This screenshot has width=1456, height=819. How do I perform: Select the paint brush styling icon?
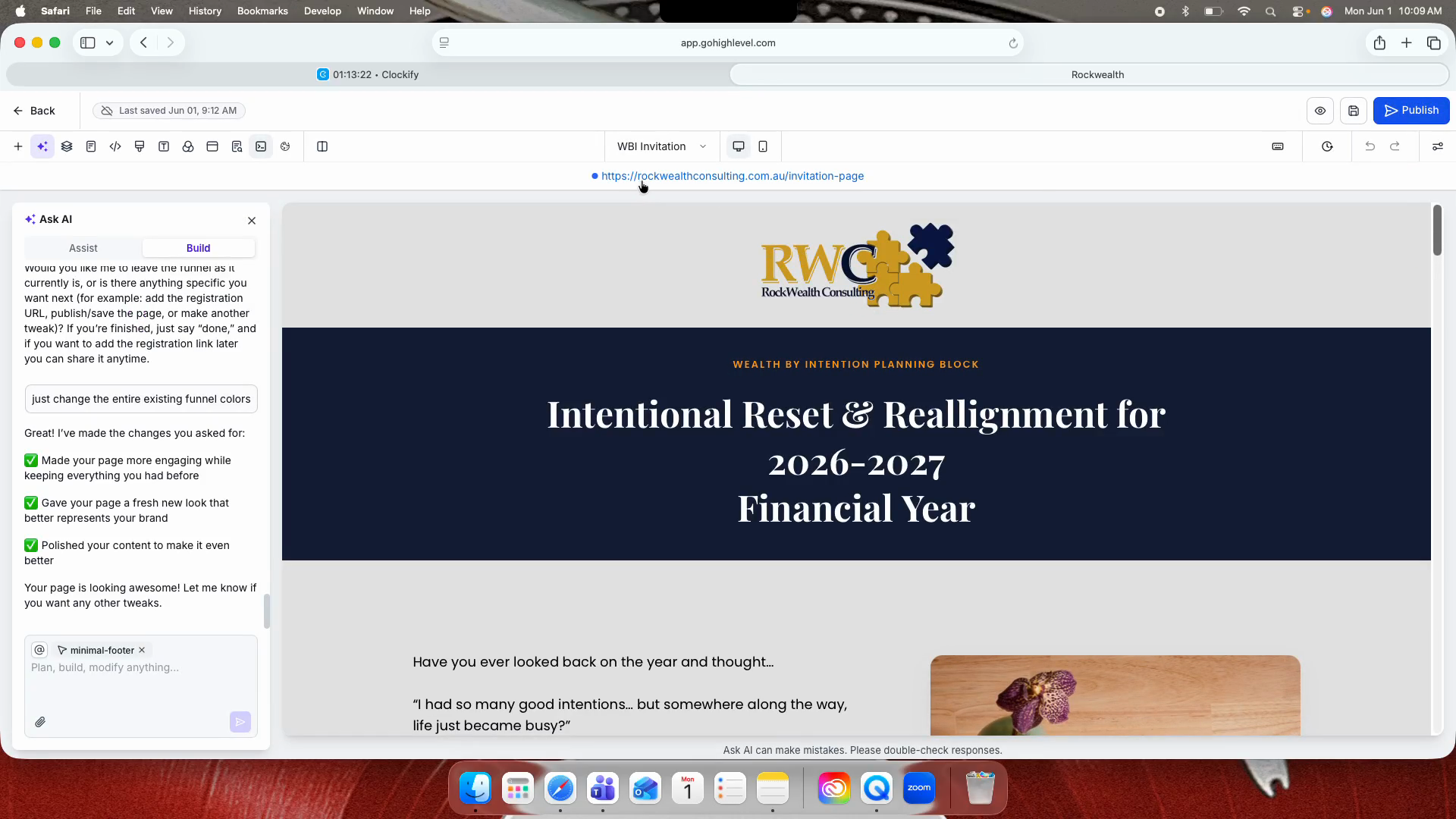[x=140, y=146]
